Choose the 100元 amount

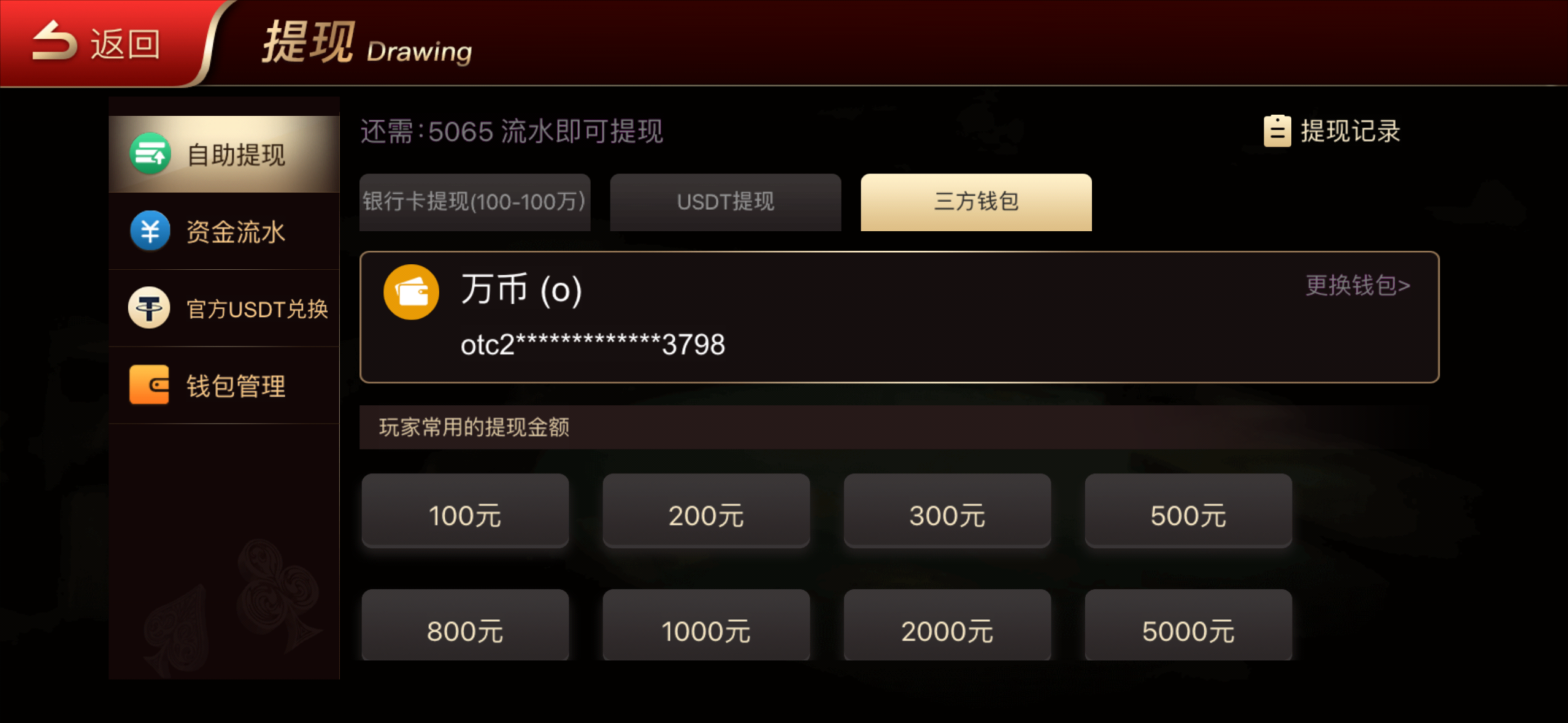[x=465, y=511]
